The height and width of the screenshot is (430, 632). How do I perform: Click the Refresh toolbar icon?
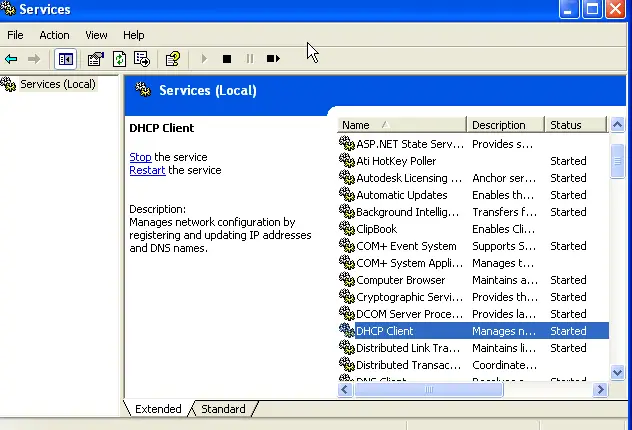click(119, 59)
